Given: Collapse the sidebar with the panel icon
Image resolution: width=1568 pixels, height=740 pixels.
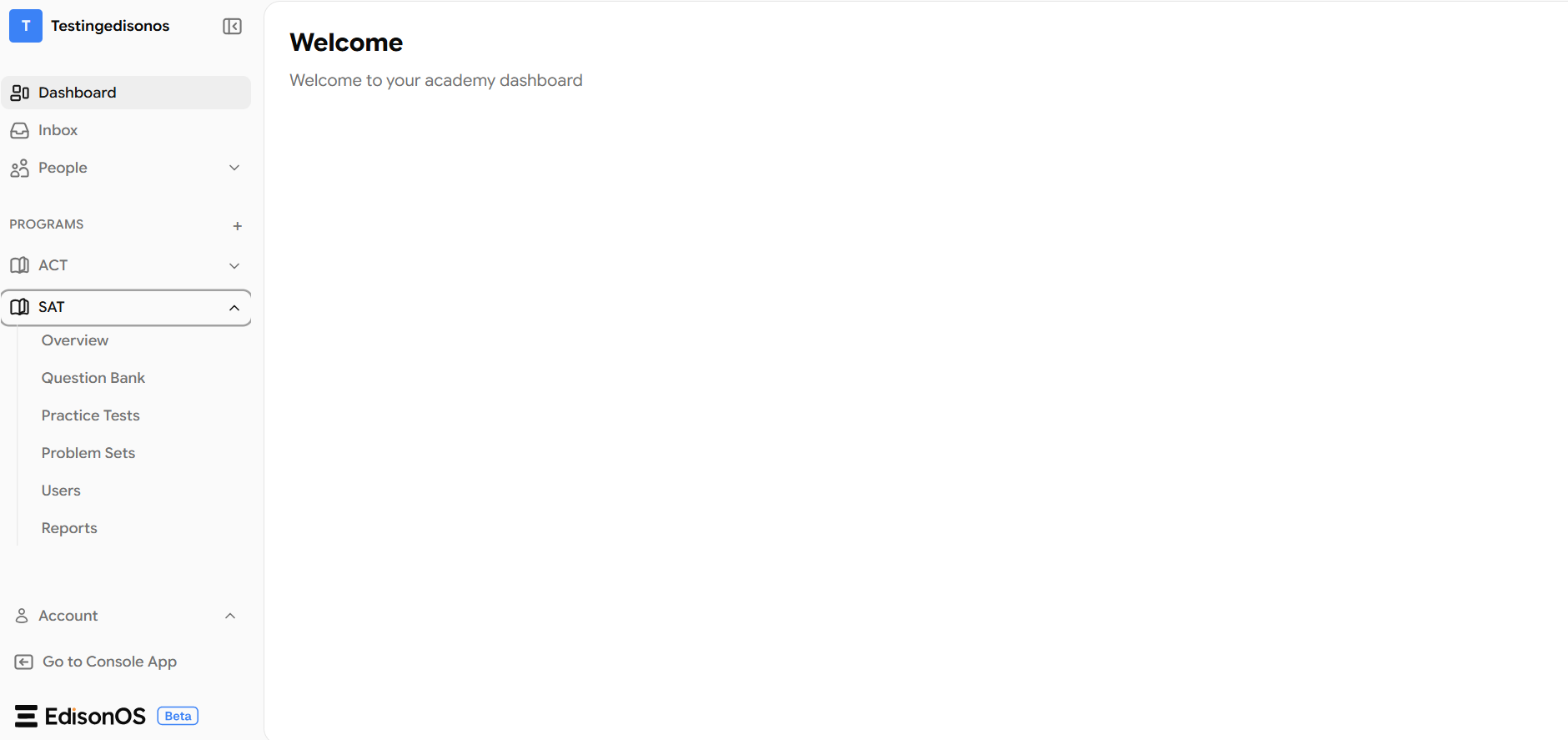Looking at the screenshot, I should (x=233, y=27).
